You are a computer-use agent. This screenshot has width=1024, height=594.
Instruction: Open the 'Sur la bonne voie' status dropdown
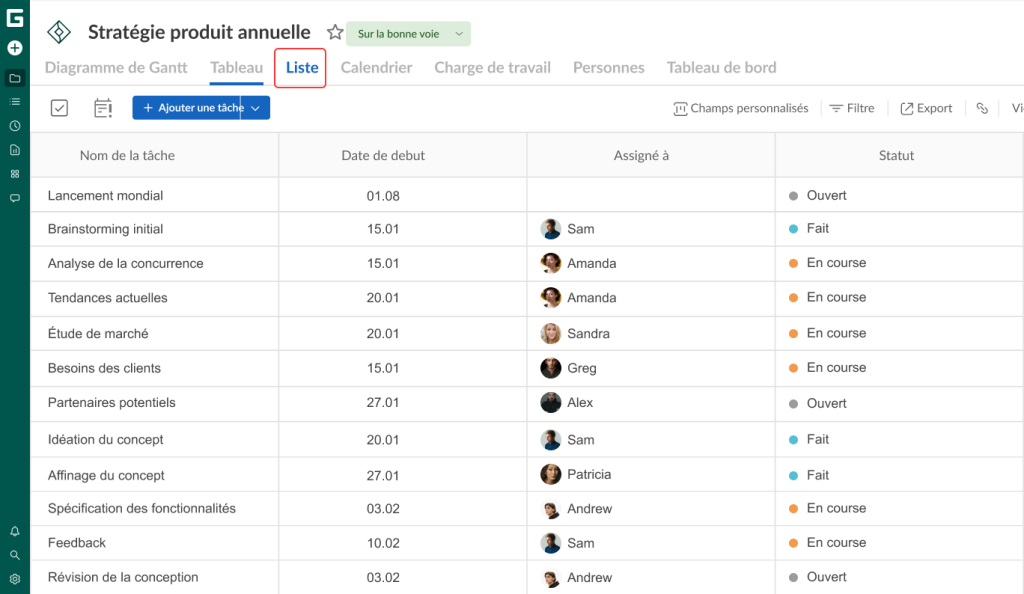(x=408, y=34)
